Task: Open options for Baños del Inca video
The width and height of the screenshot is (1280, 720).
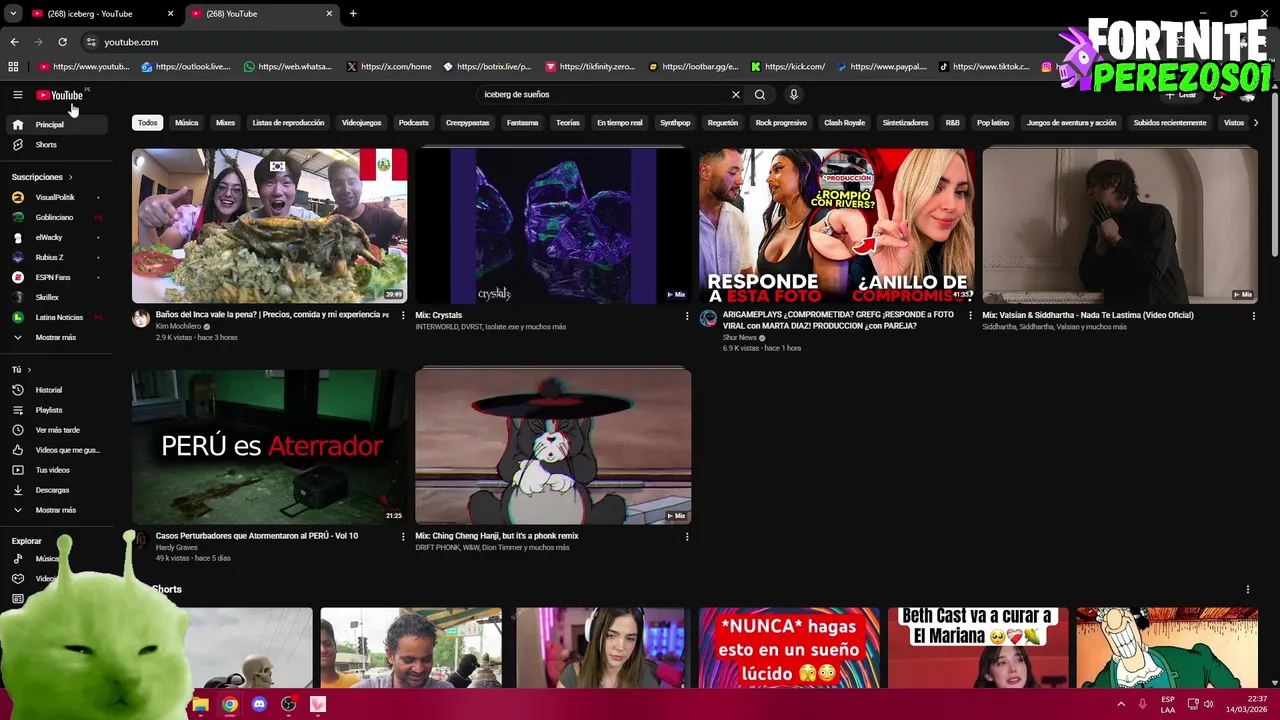Action: [403, 315]
